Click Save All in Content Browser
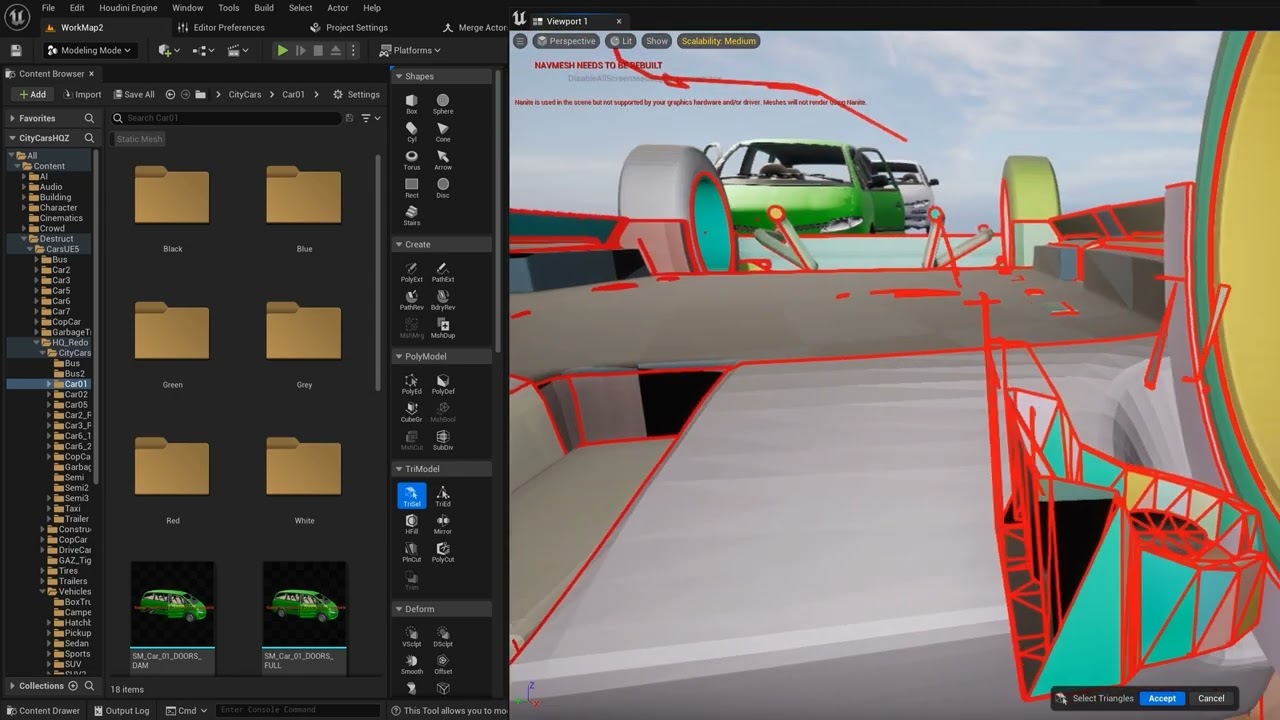This screenshot has height=720, width=1280. (x=133, y=94)
